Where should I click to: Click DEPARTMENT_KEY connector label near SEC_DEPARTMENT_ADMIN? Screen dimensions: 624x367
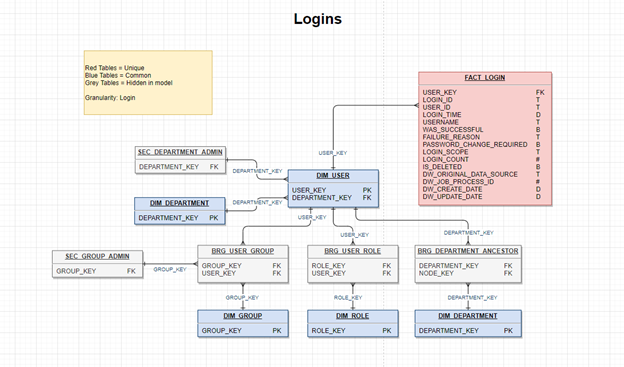pos(257,171)
